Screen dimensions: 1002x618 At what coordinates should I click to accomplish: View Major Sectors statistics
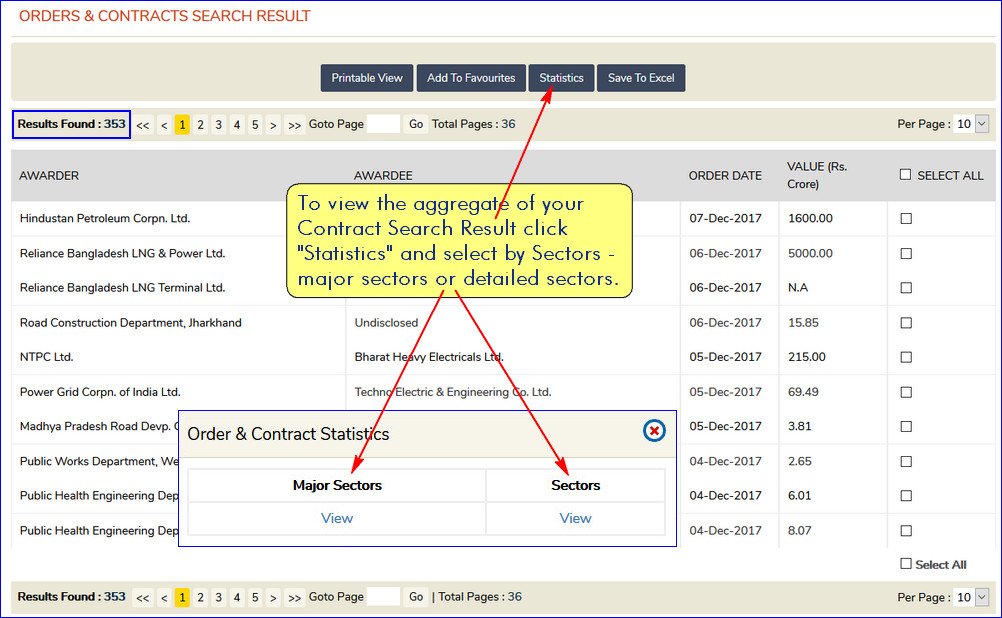[337, 518]
